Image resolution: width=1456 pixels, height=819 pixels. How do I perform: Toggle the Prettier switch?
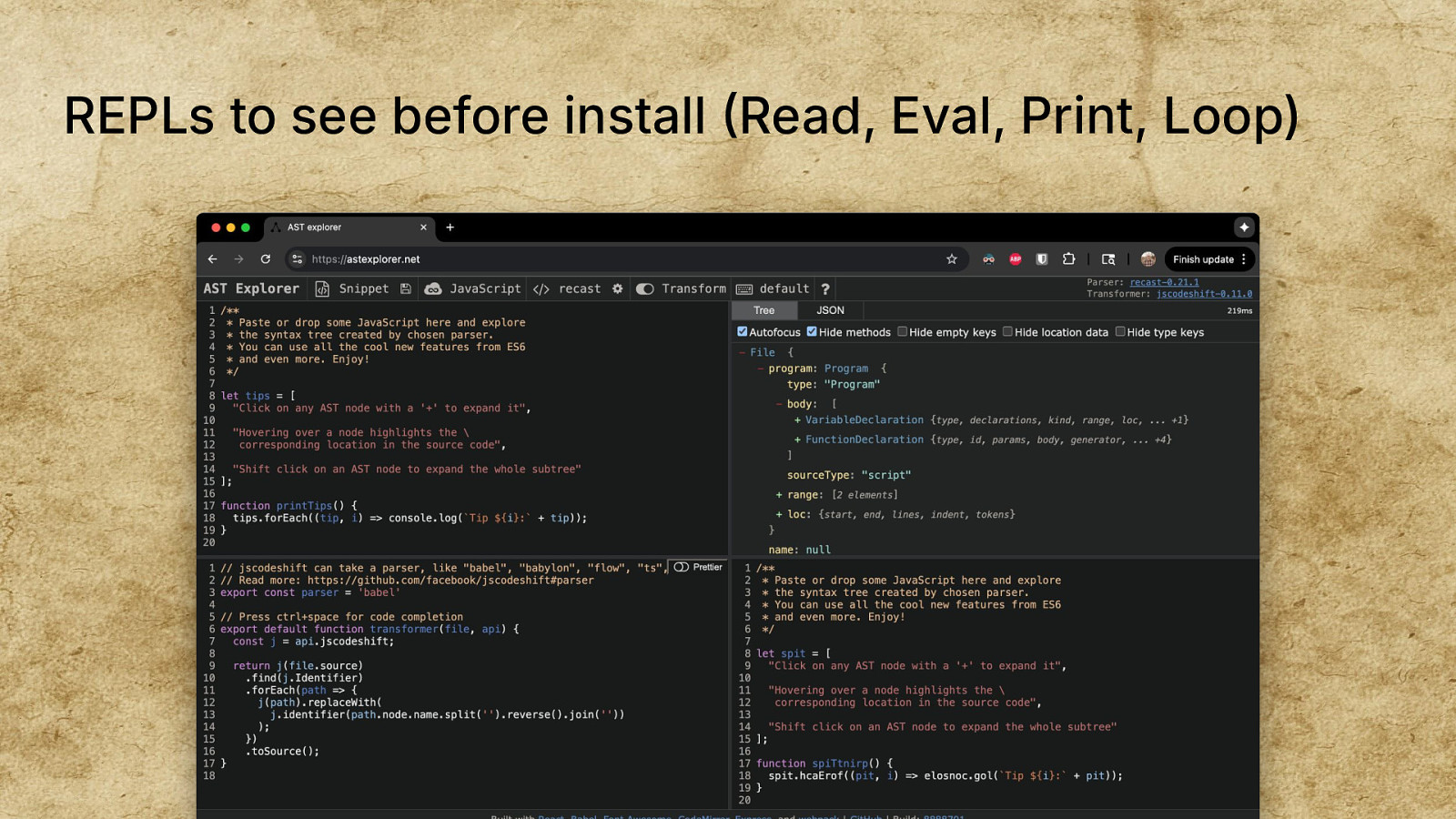tap(682, 567)
